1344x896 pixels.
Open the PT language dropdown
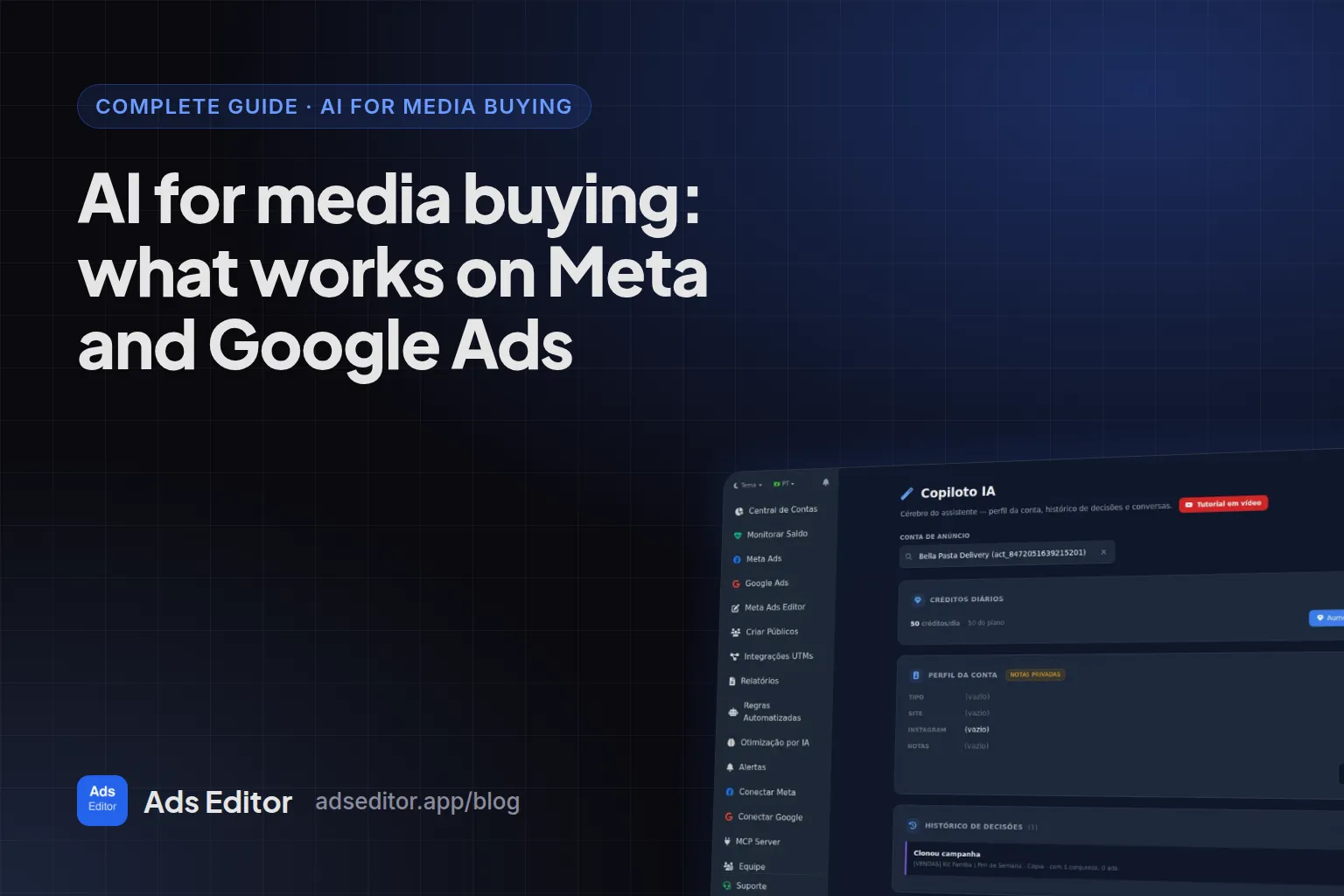click(x=784, y=484)
